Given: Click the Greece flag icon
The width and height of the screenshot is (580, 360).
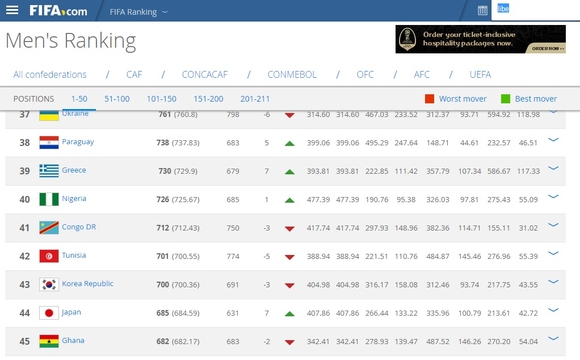Looking at the screenshot, I should coord(49,171).
